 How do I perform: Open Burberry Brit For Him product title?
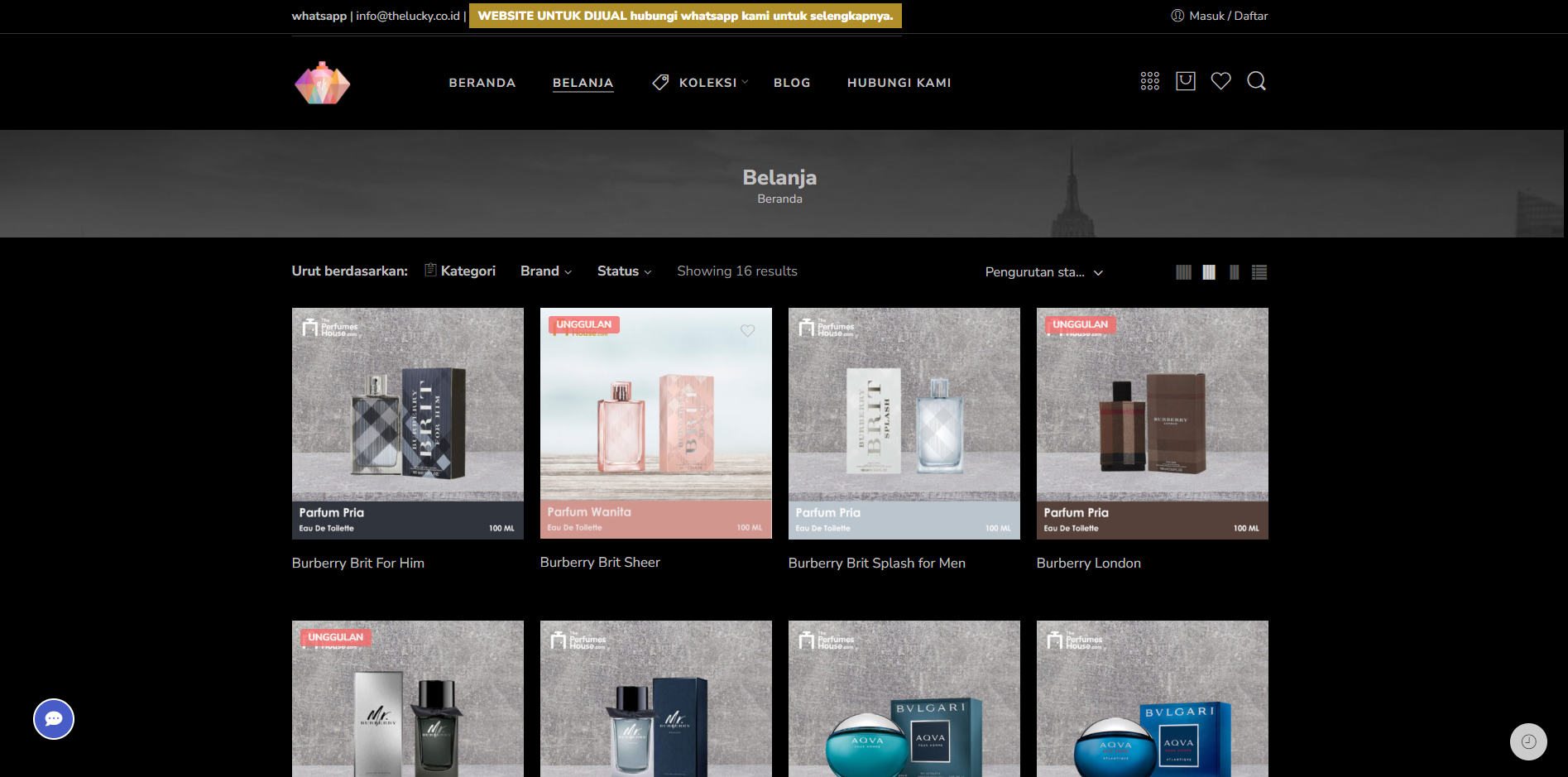[358, 563]
